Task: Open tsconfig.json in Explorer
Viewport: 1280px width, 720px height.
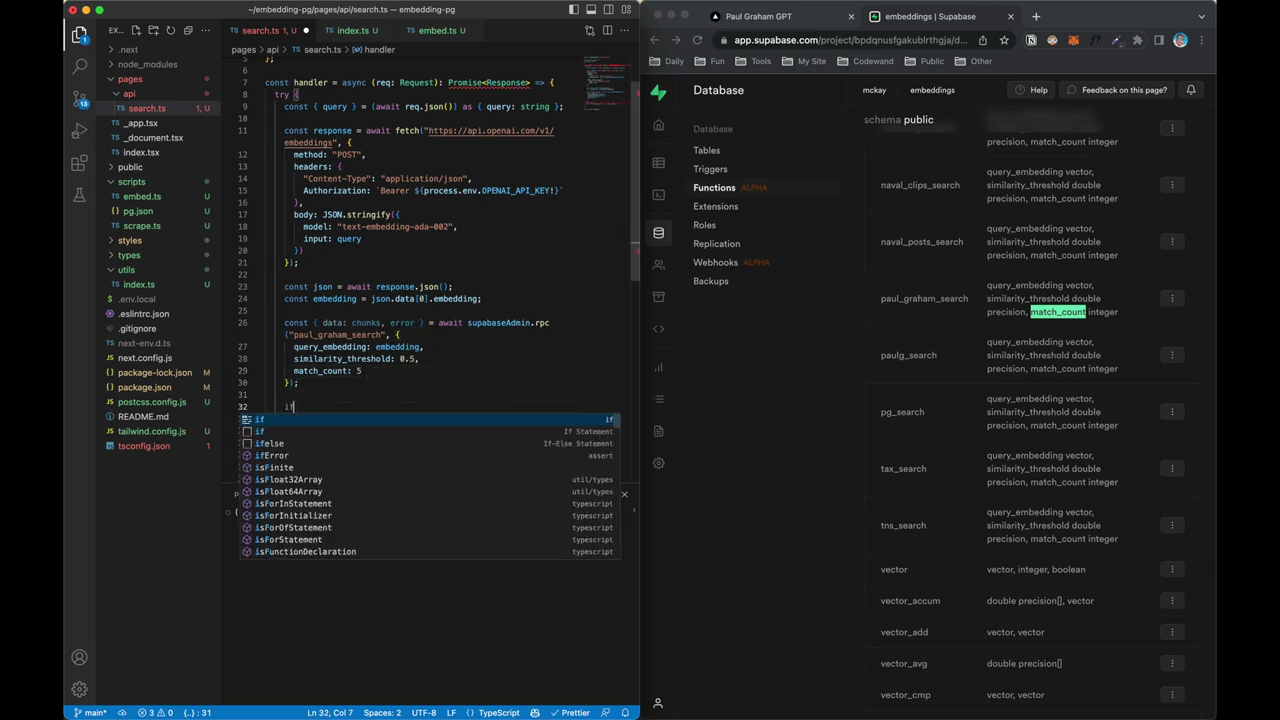Action: coord(144,446)
